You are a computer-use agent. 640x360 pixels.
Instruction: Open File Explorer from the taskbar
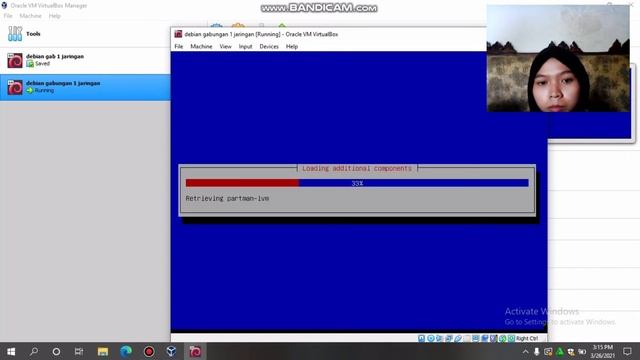tap(103, 351)
